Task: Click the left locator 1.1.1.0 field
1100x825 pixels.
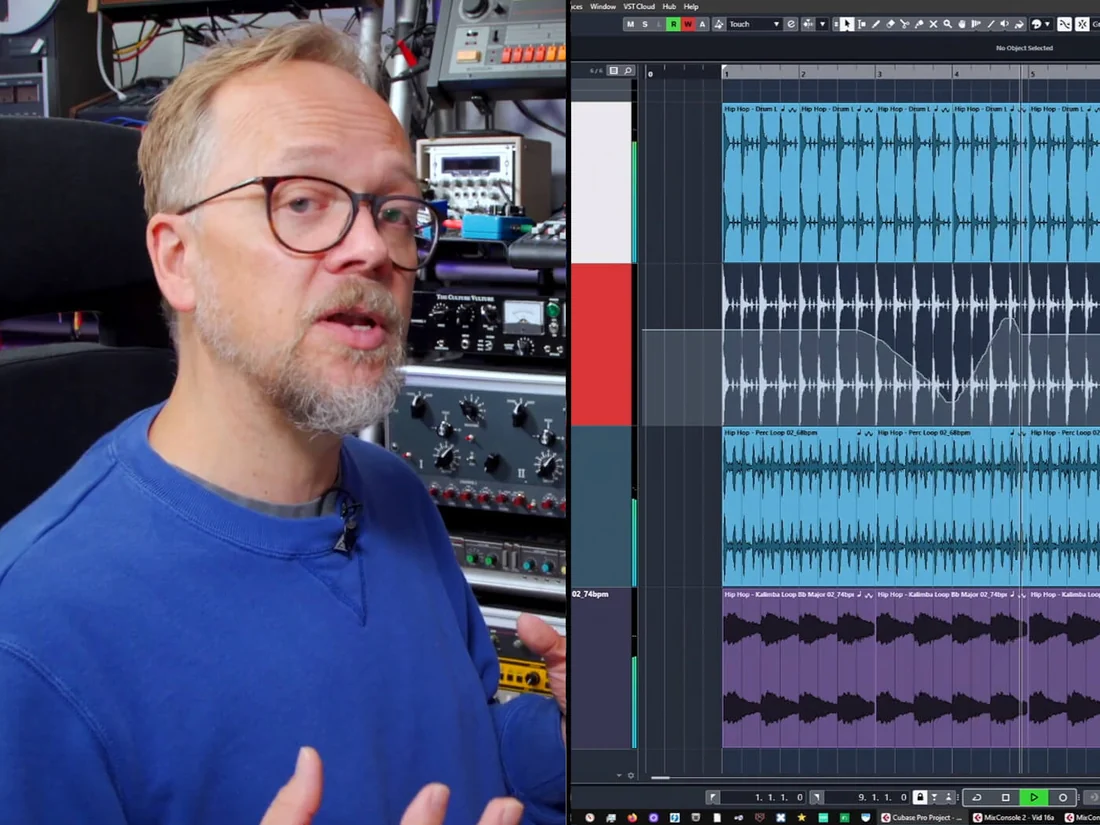Action: coord(764,798)
